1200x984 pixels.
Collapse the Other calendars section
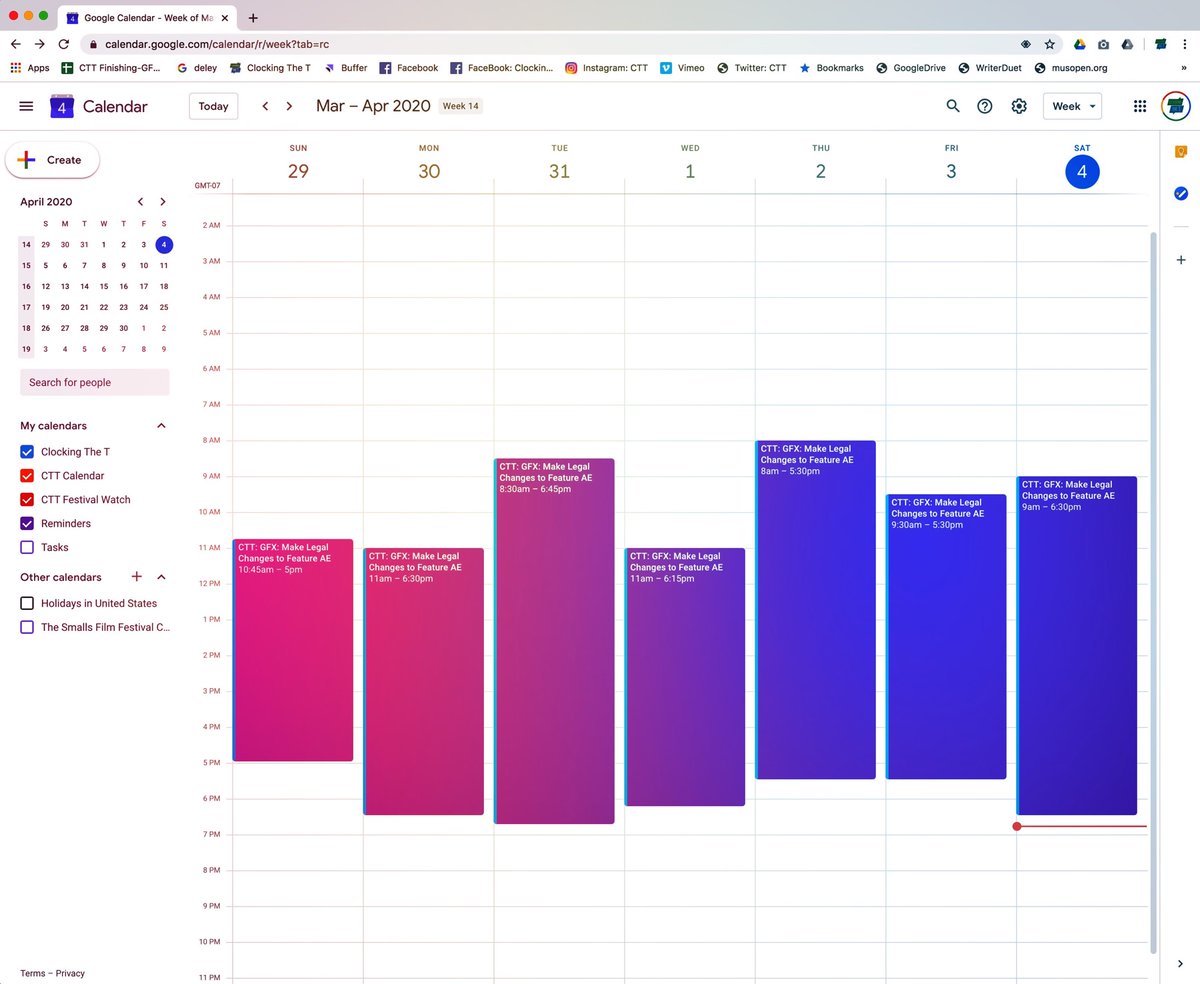[161, 577]
